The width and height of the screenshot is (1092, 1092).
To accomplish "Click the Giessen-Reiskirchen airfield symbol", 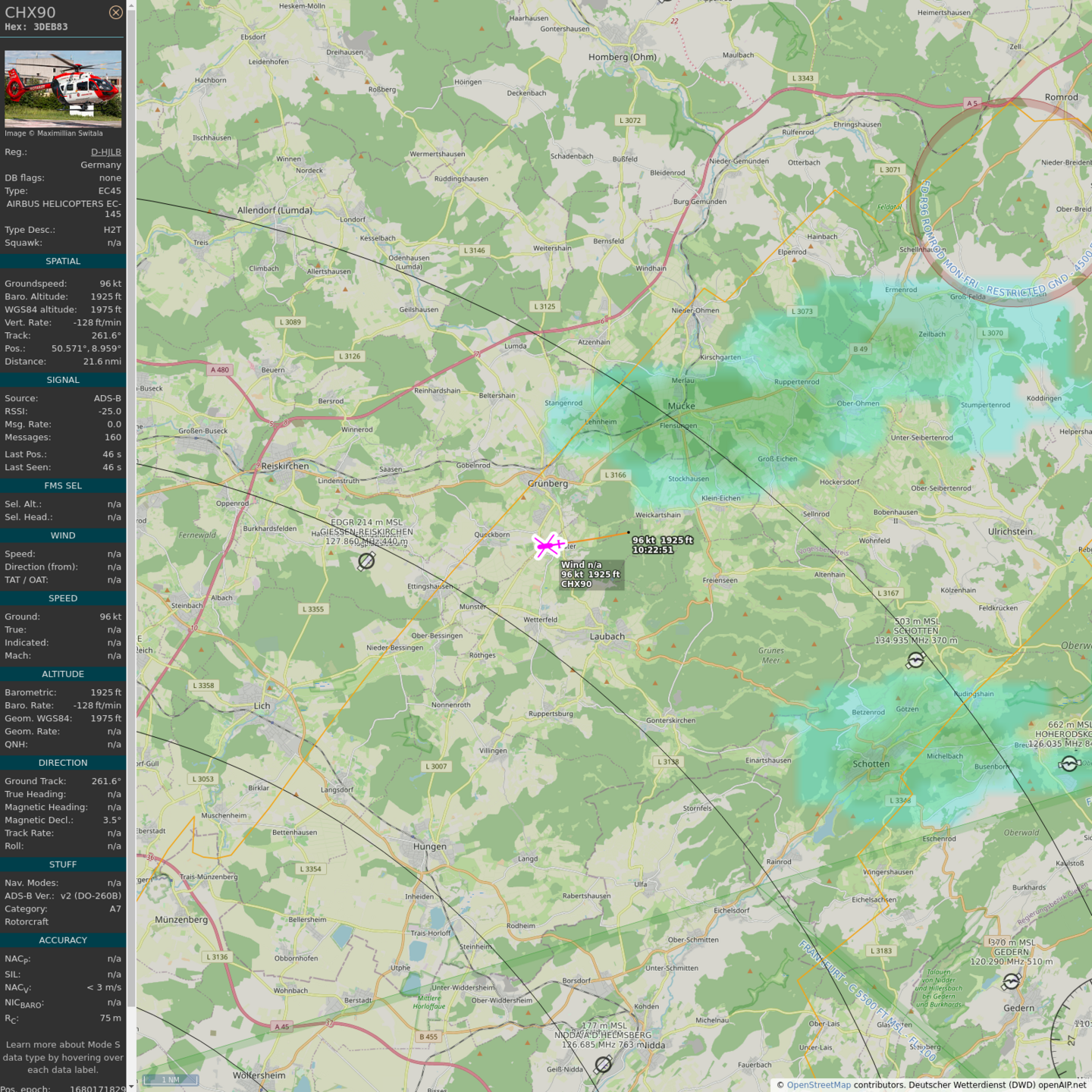I will (366, 560).
